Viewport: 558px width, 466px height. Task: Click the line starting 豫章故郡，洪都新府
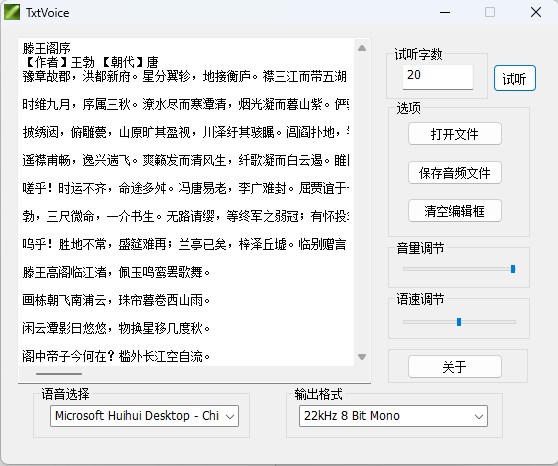pos(184,76)
